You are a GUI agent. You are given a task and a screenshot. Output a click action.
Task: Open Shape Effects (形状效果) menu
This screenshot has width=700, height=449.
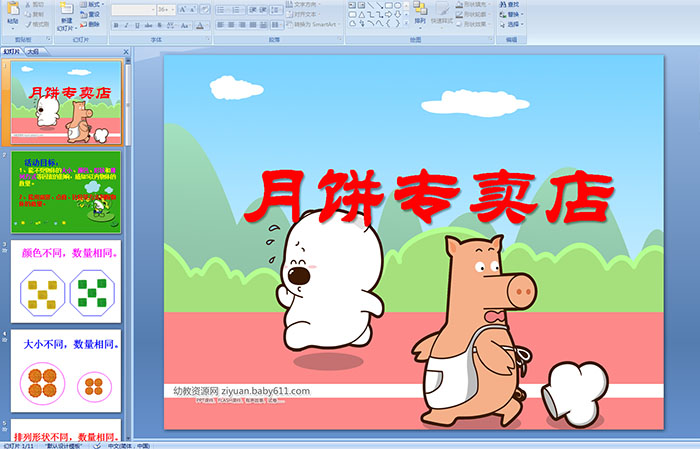[474, 24]
